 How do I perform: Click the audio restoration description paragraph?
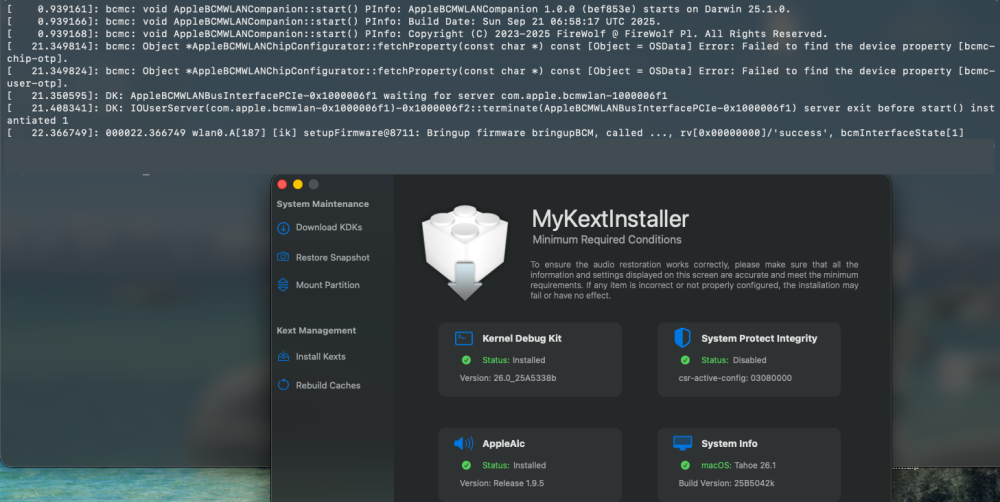(695, 280)
